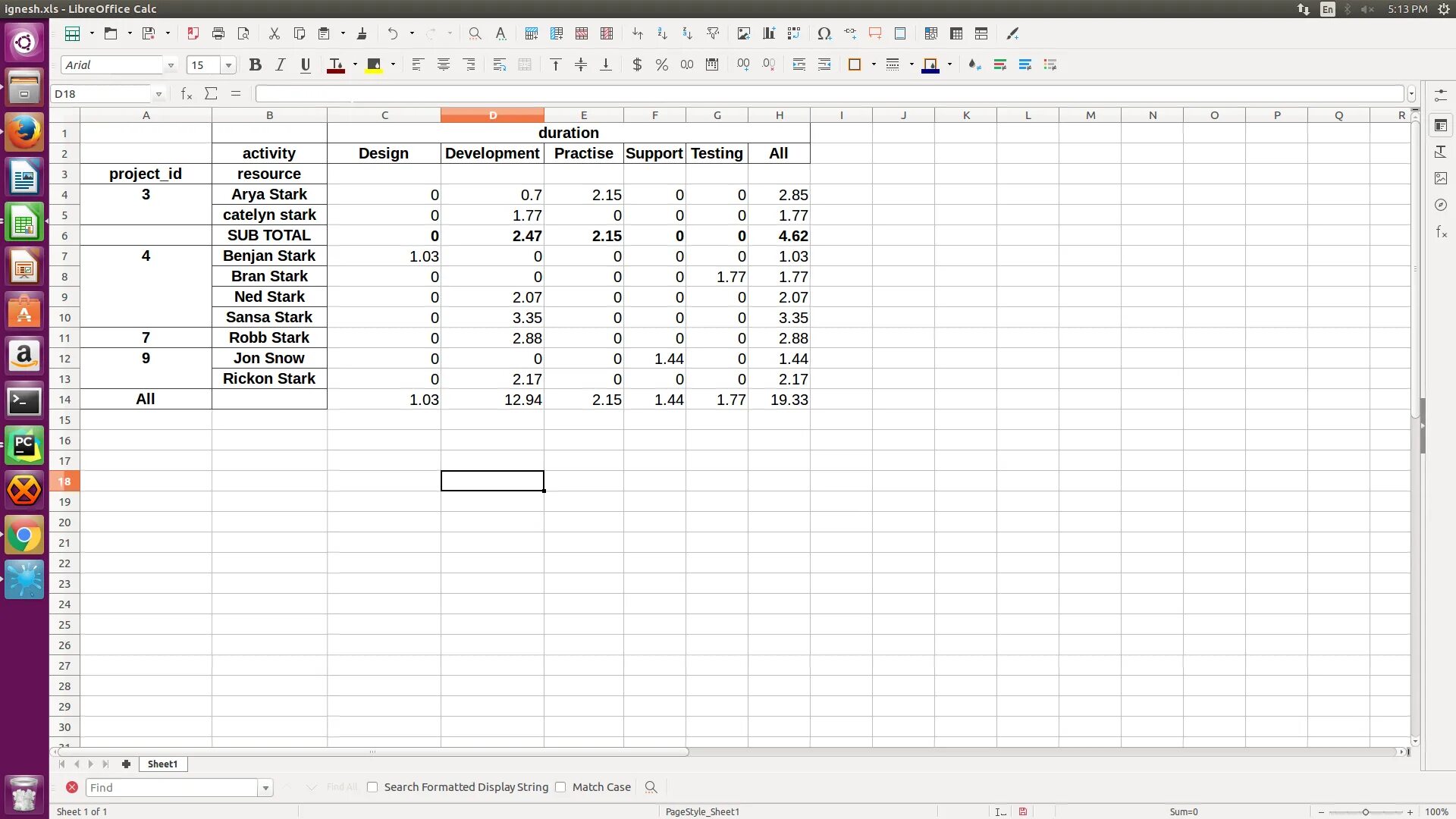Apply Underline formatting
1456x819 pixels.
pyautogui.click(x=305, y=65)
